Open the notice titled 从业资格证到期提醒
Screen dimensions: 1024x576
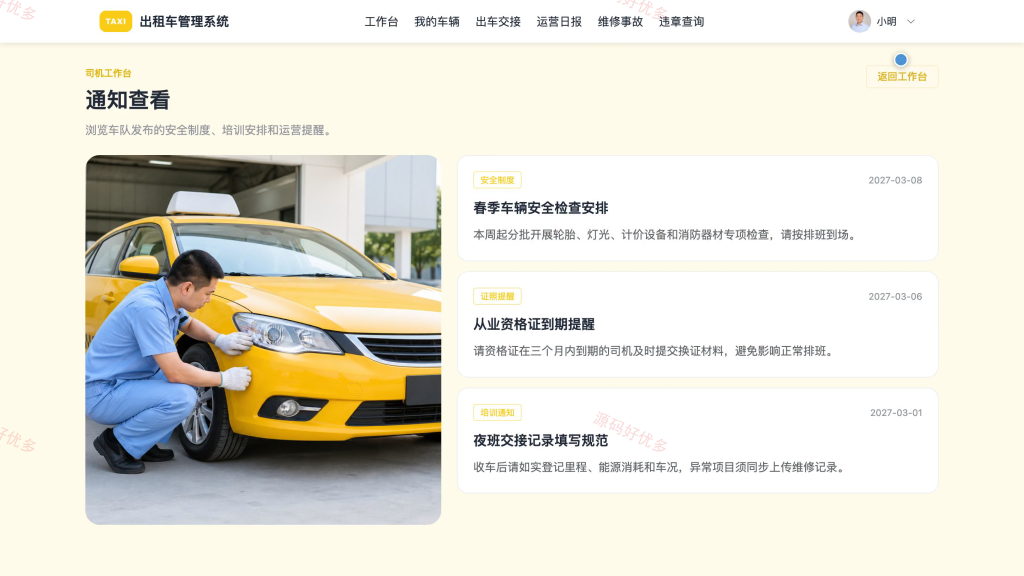[x=534, y=325]
